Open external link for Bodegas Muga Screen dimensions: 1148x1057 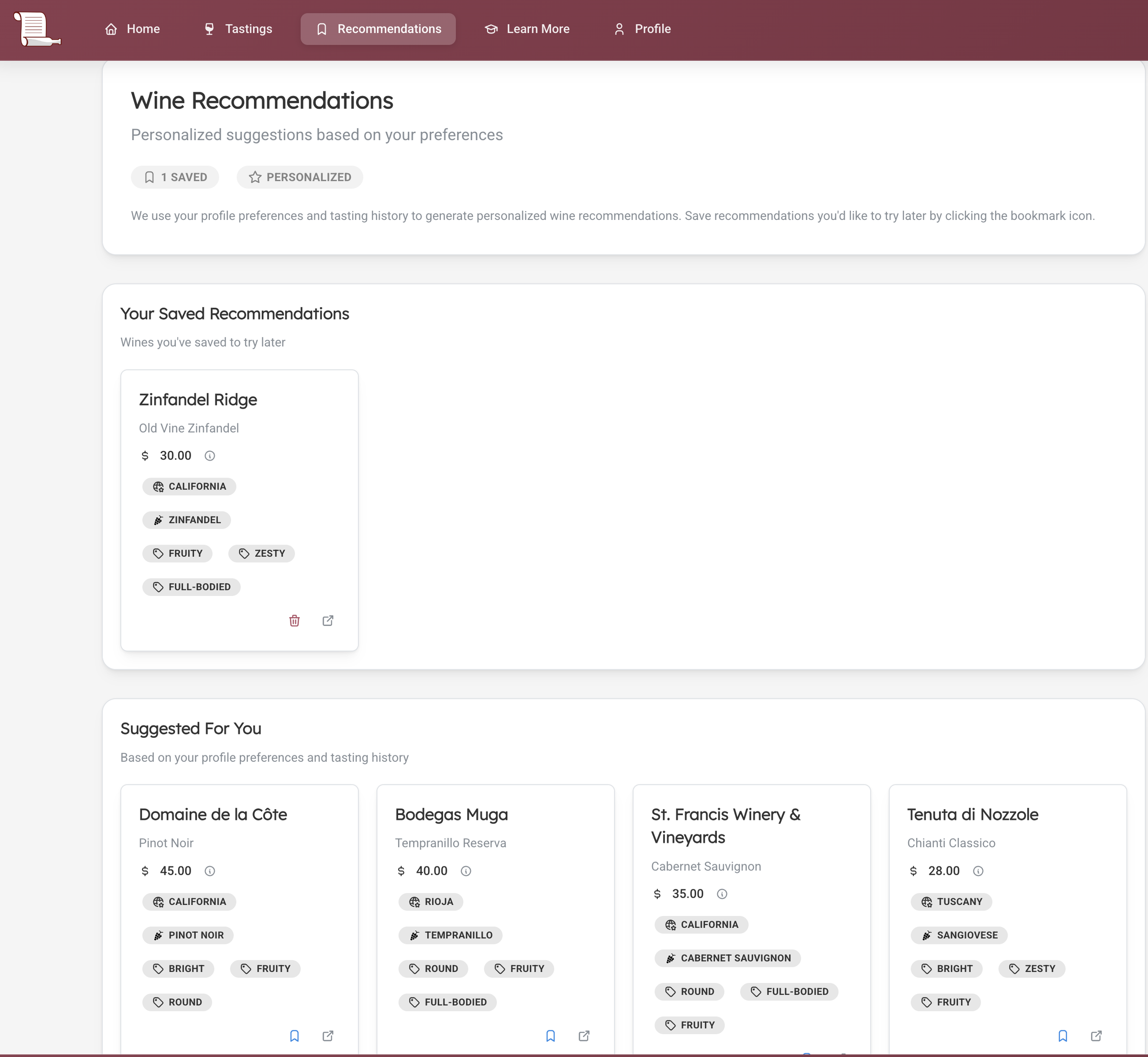click(584, 1036)
